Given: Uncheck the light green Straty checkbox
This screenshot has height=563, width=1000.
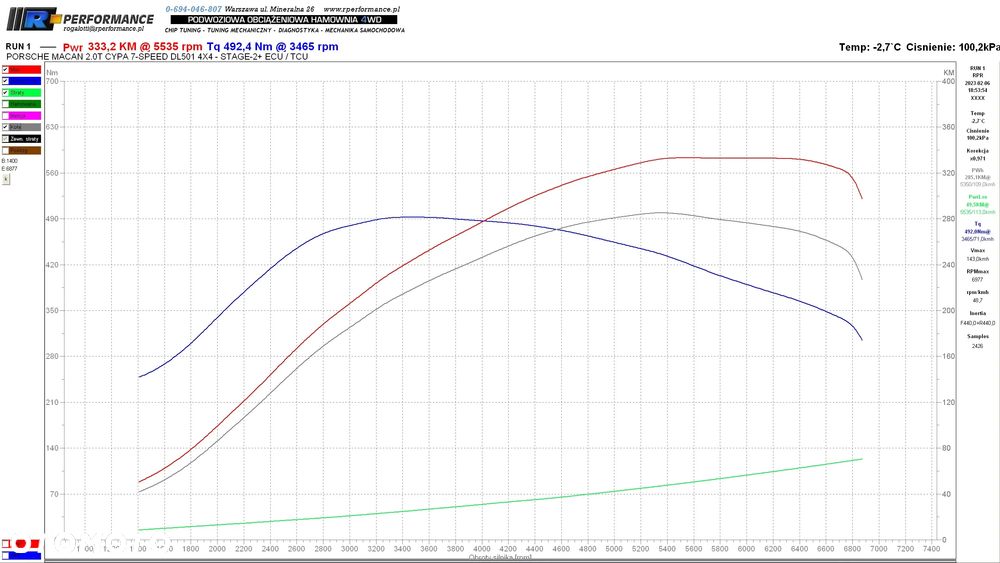Looking at the screenshot, I should [5, 92].
